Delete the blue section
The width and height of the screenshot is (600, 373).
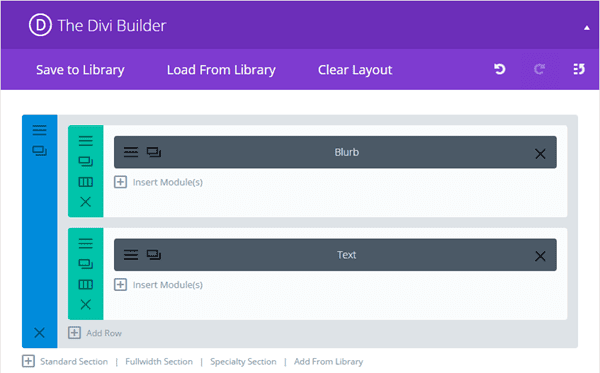[x=39, y=332]
